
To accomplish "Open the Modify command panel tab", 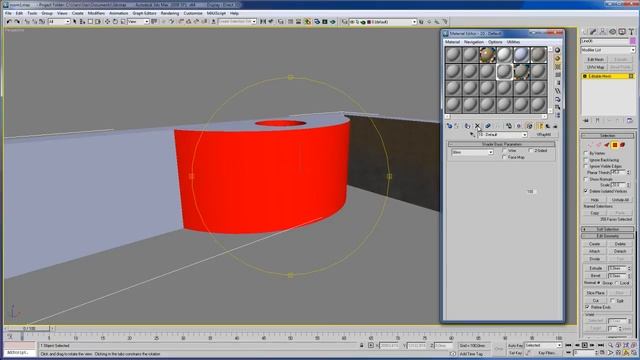I will [x=593, y=32].
